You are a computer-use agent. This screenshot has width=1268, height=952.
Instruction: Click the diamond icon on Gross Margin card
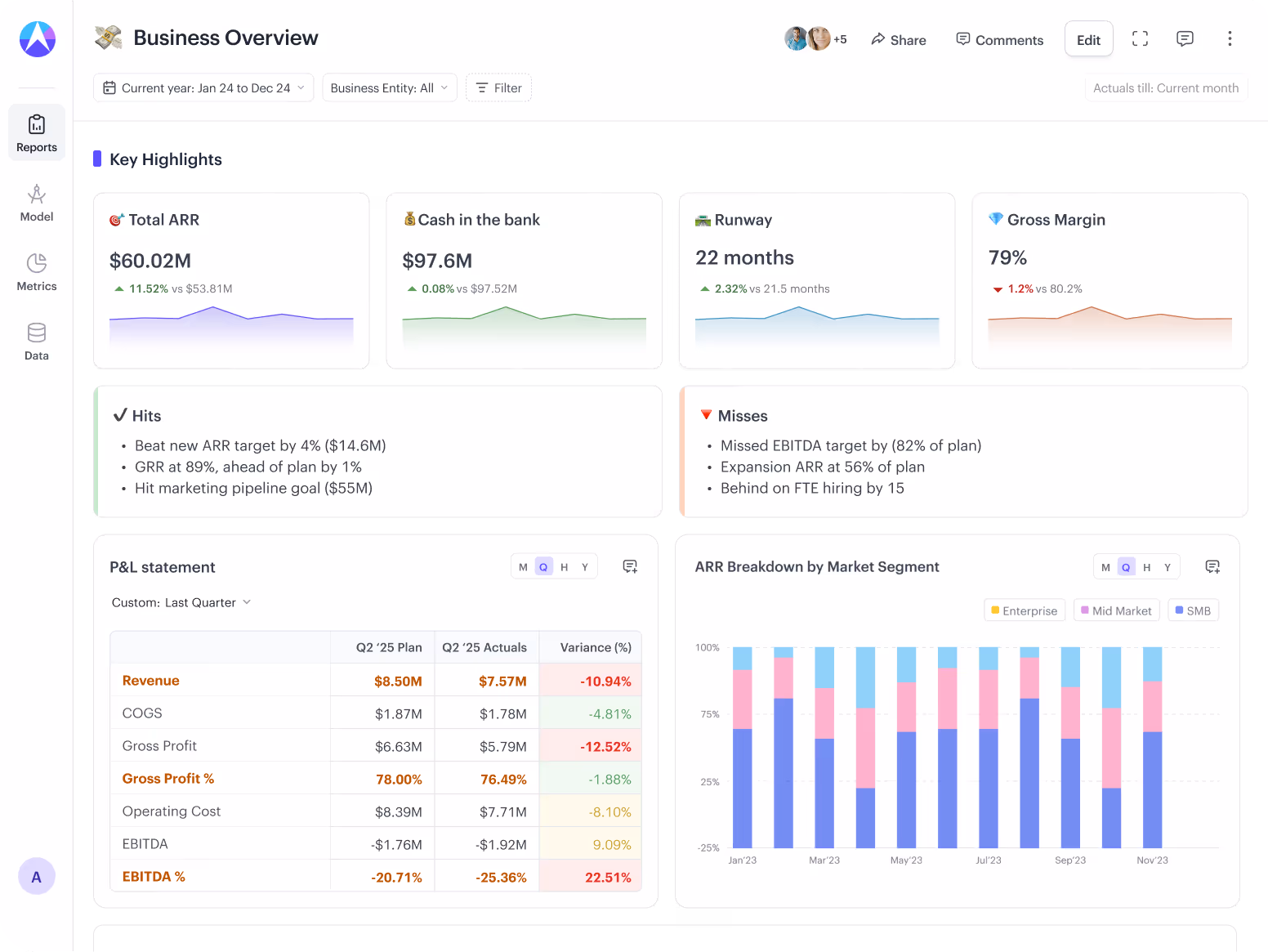click(x=996, y=219)
